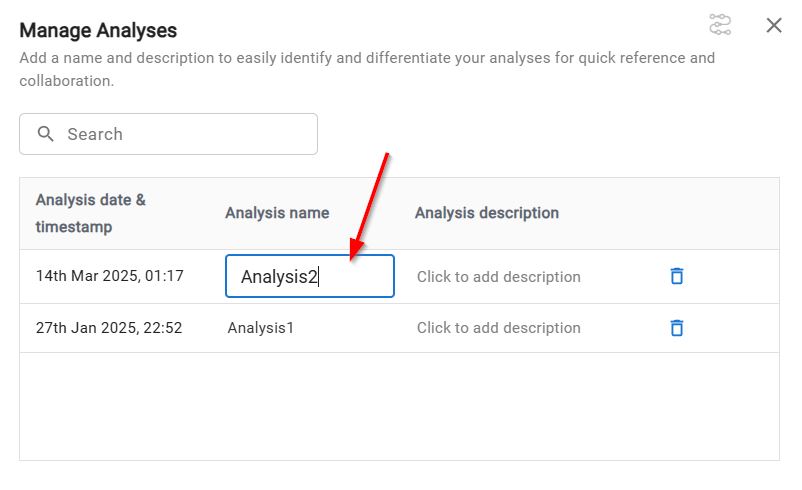Focus the Search input field
The image size is (802, 490).
click(x=180, y=134)
